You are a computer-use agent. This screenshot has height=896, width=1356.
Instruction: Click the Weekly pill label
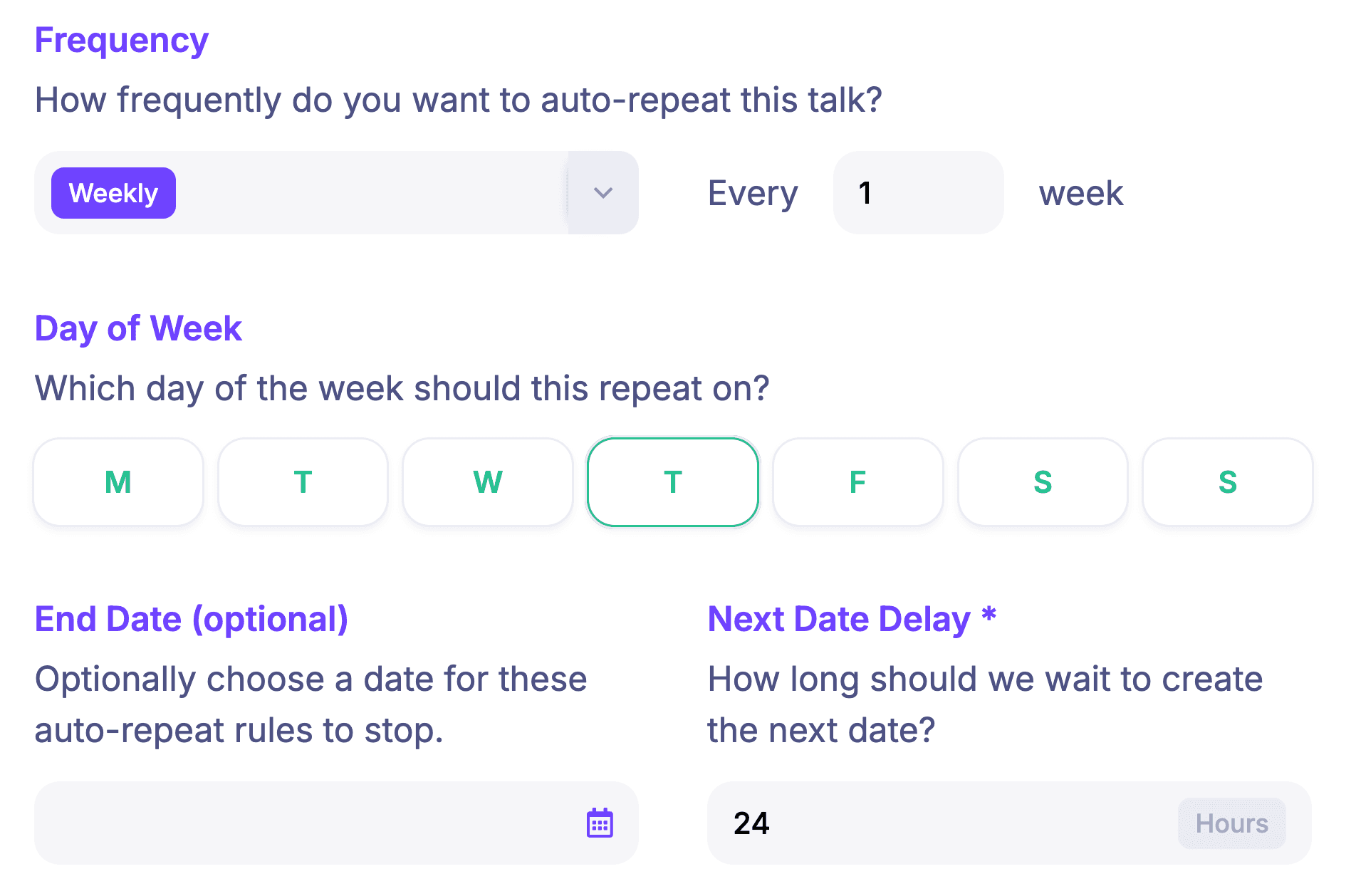point(113,192)
